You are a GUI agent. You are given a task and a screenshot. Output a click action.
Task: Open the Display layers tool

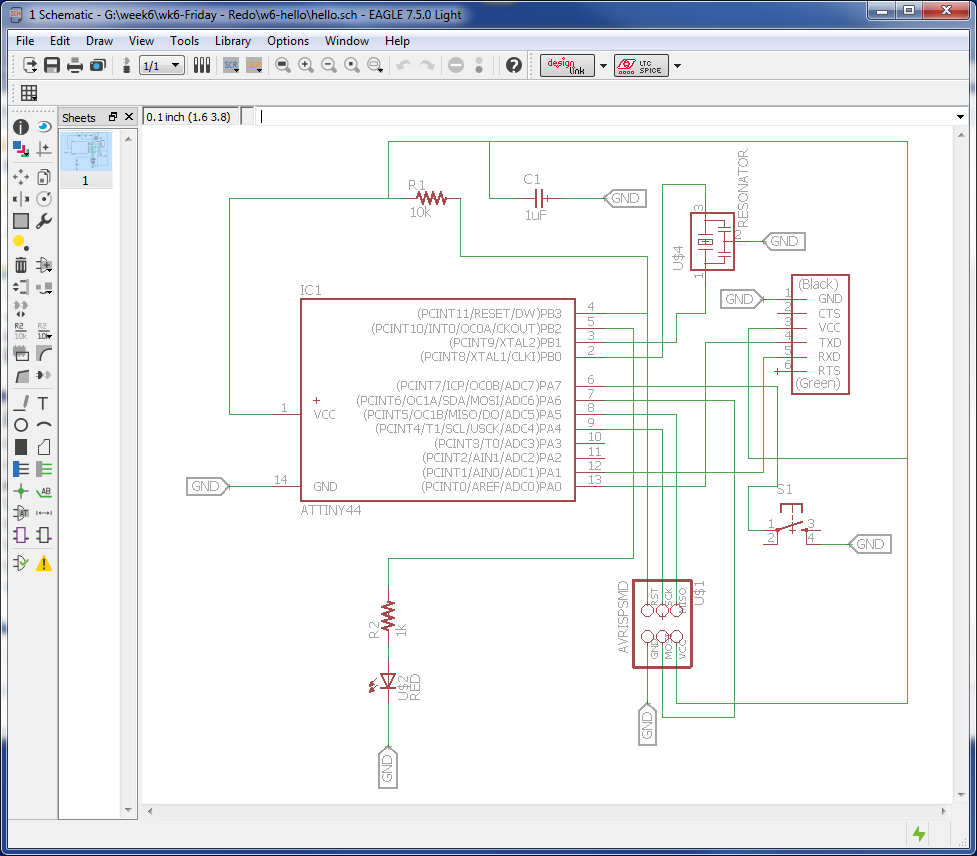pyautogui.click(x=21, y=149)
